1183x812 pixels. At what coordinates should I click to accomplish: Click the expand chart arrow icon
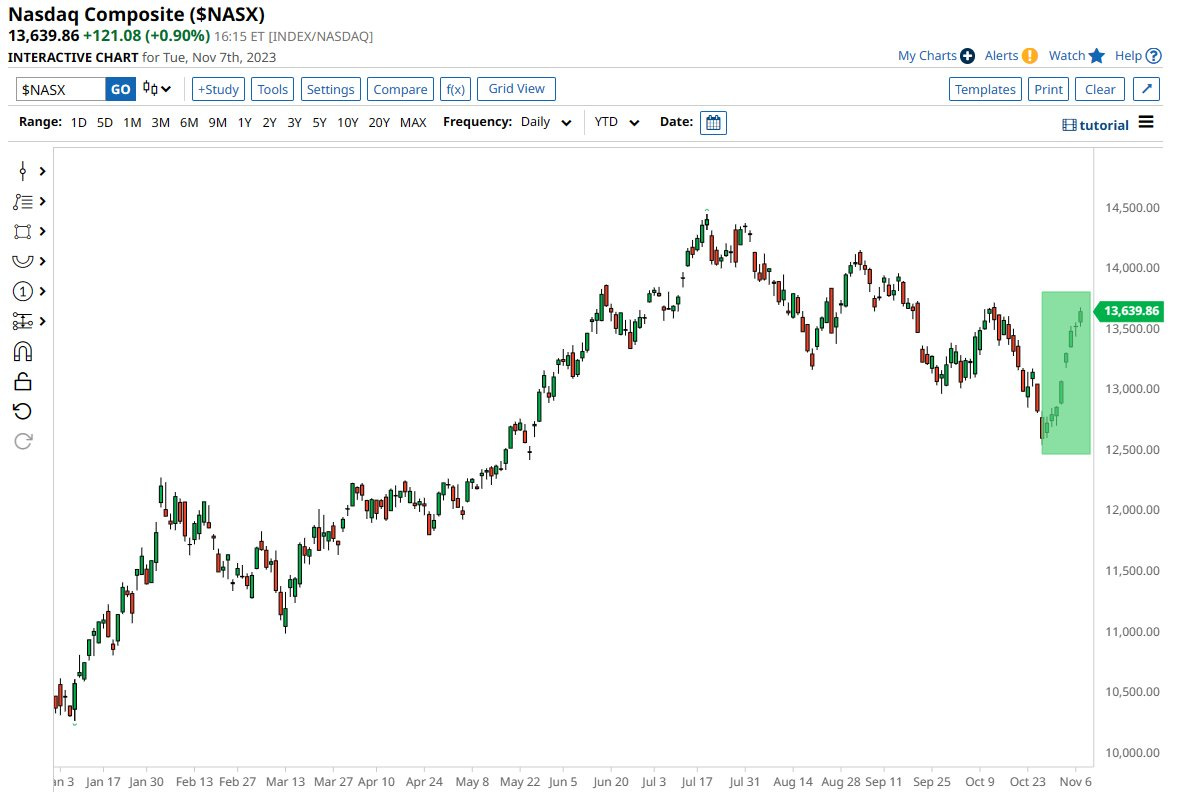[1146, 89]
